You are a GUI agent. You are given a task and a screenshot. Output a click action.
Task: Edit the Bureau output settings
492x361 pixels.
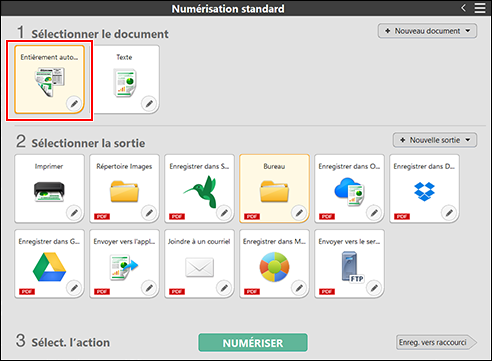pos(299,212)
